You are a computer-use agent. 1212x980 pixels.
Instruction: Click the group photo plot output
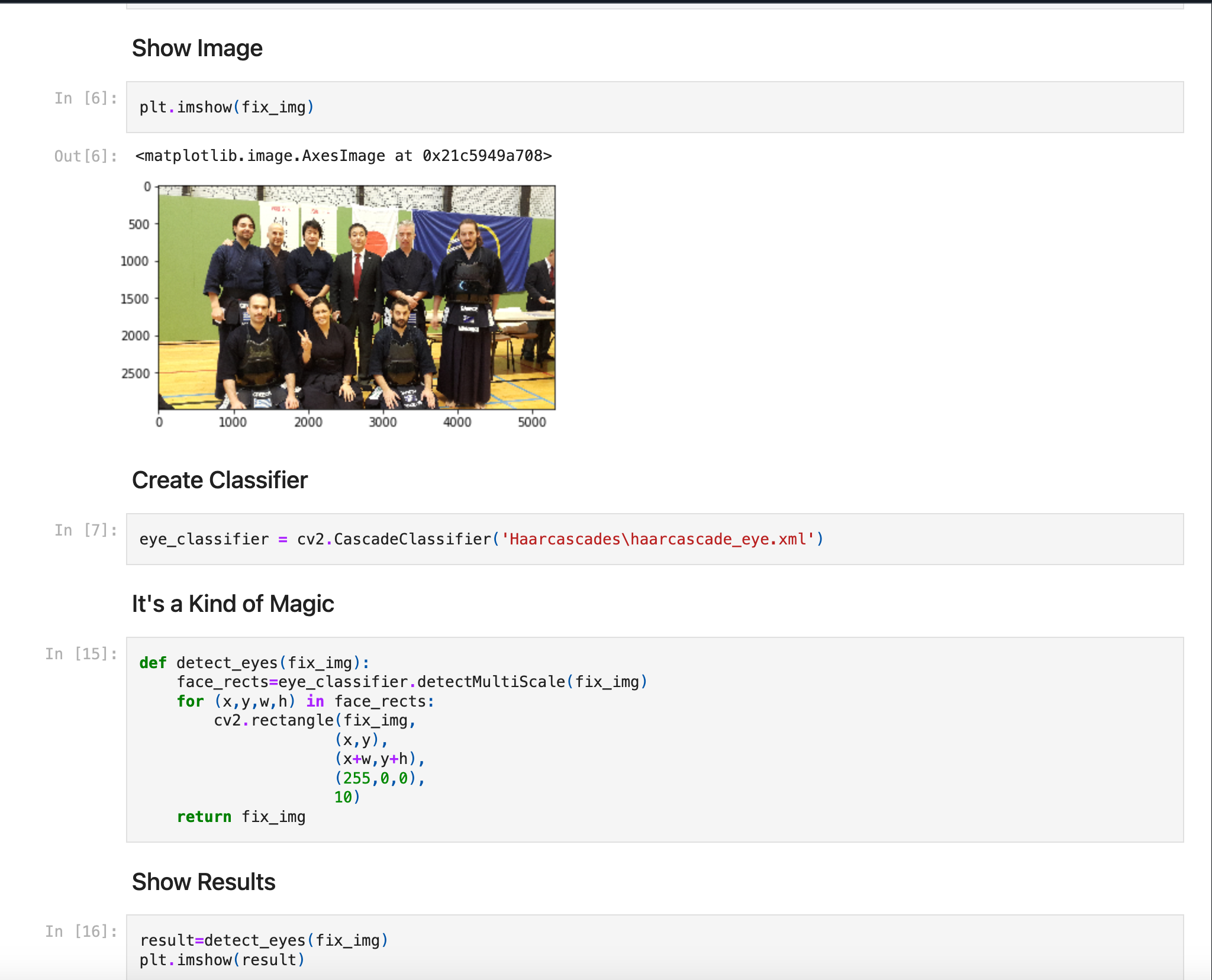coord(356,297)
